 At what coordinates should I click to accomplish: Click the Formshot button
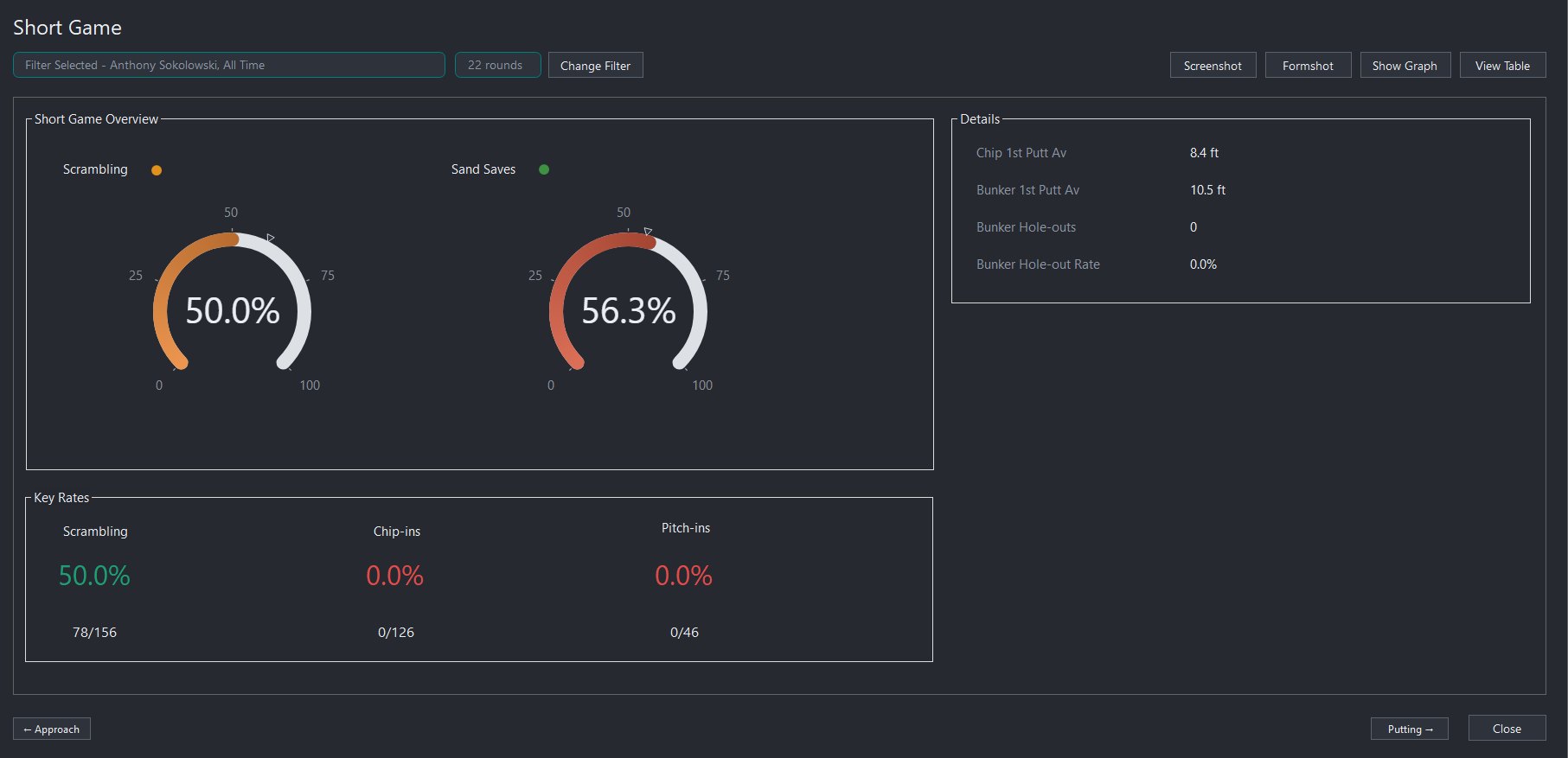pos(1308,66)
